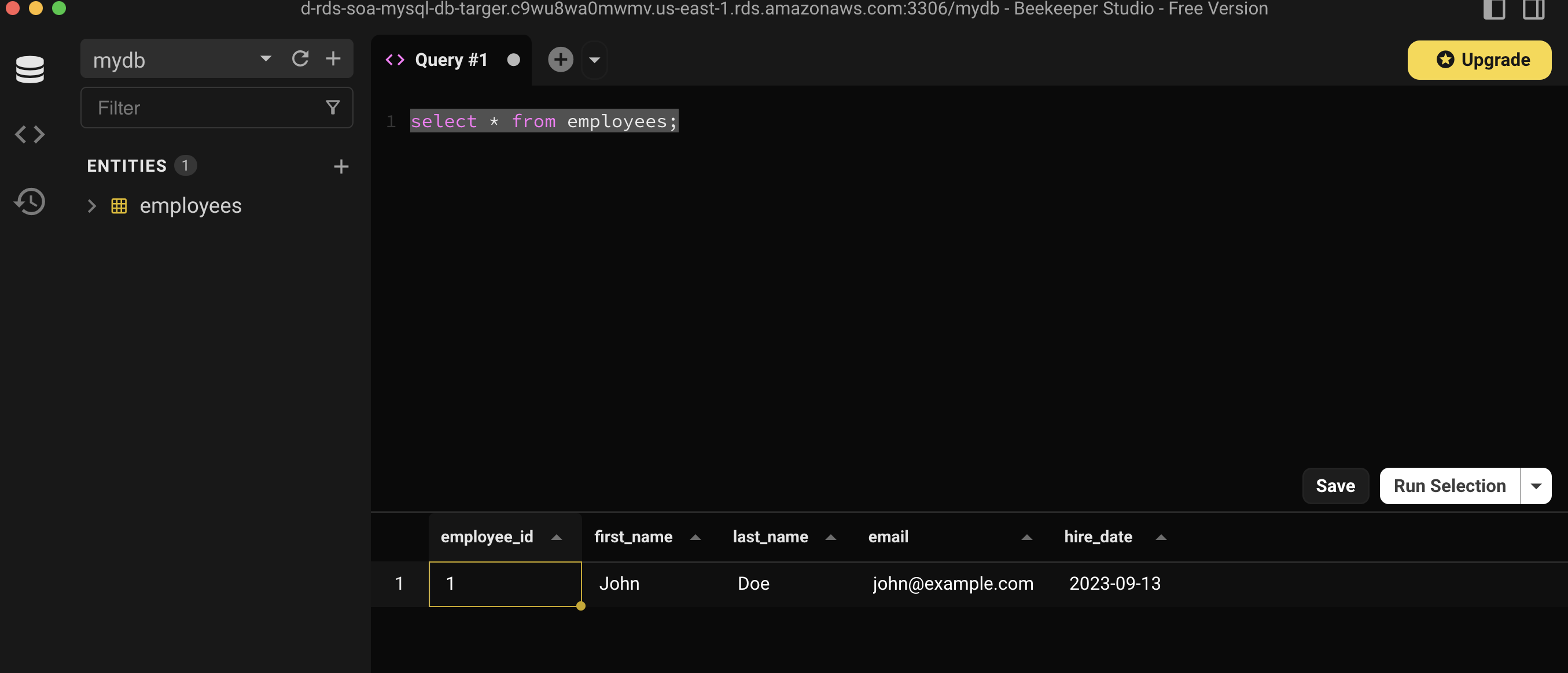Click the filter funnel icon
Viewport: 1568px width, 673px height.
332,107
